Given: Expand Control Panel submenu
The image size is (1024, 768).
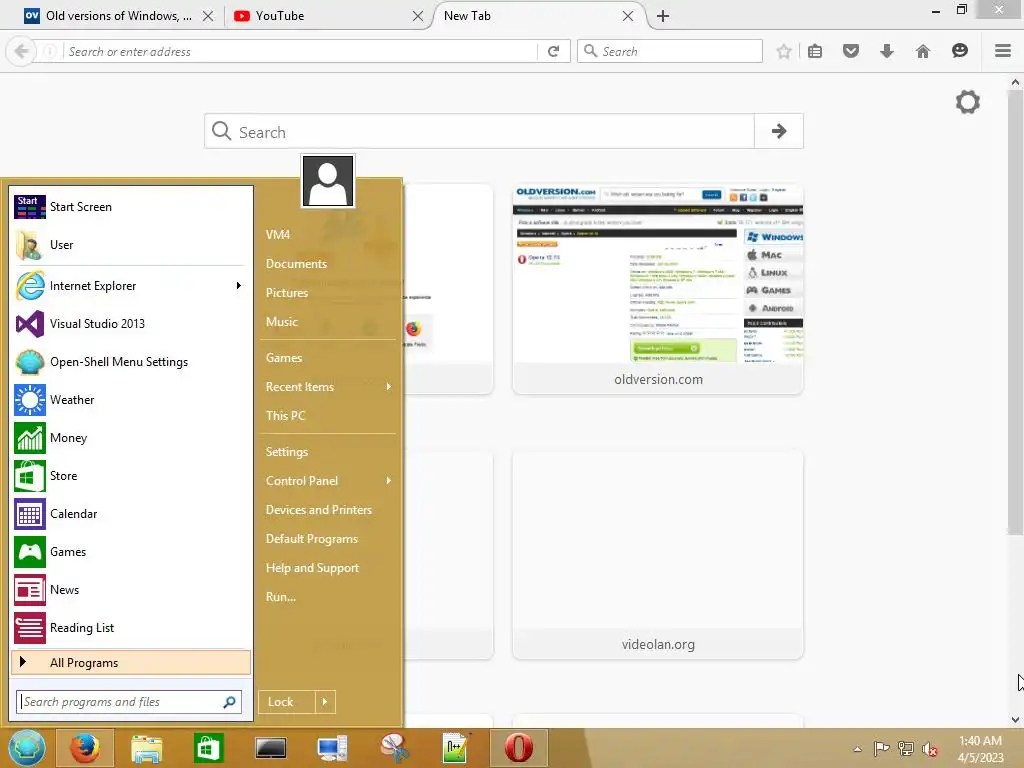Looking at the screenshot, I should point(389,481).
